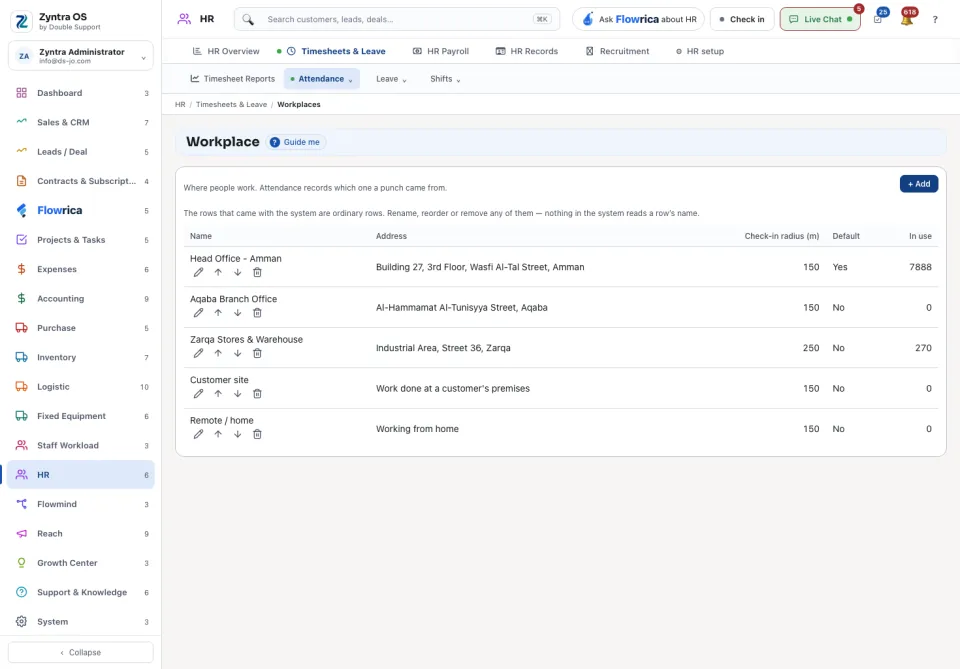Image resolution: width=960 pixels, height=669 pixels.
Task: Edit the Zarqa Stores & Warehouse row
Action: click(198, 353)
